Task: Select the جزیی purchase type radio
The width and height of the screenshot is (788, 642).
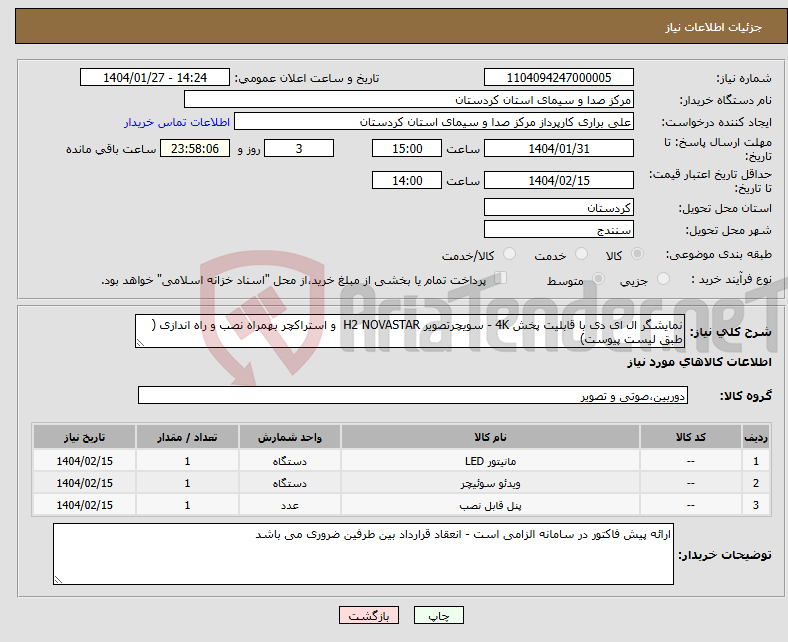Action: (x=663, y=279)
